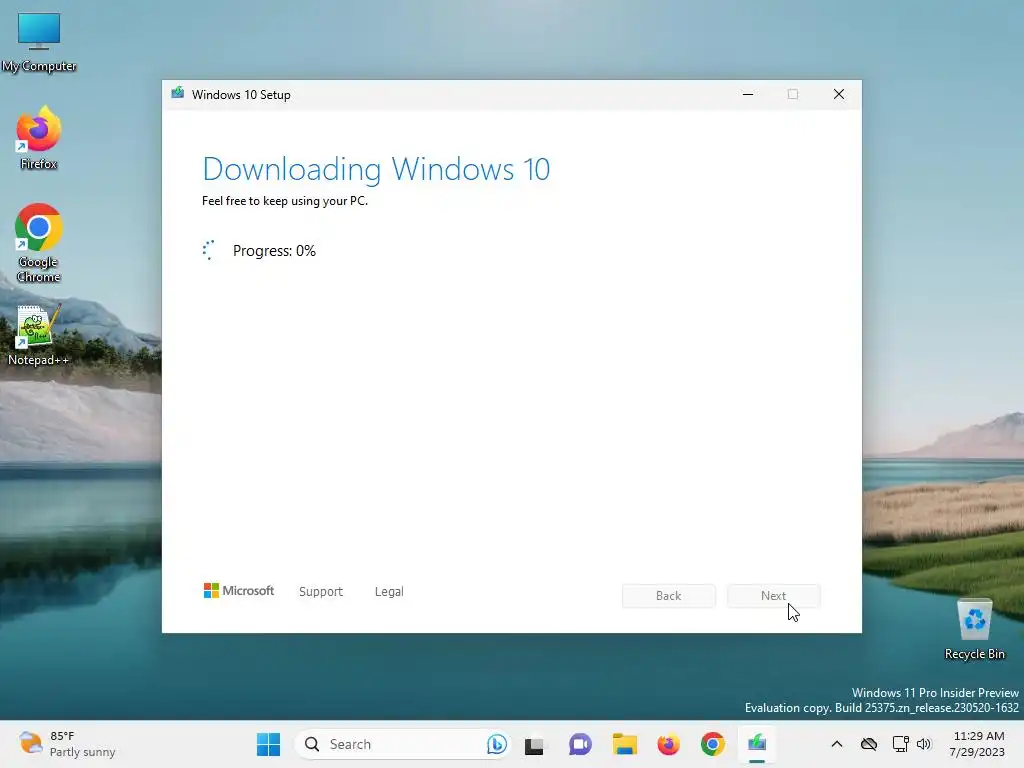
Task: Open the My Computer desktop icon
Action: 39,42
